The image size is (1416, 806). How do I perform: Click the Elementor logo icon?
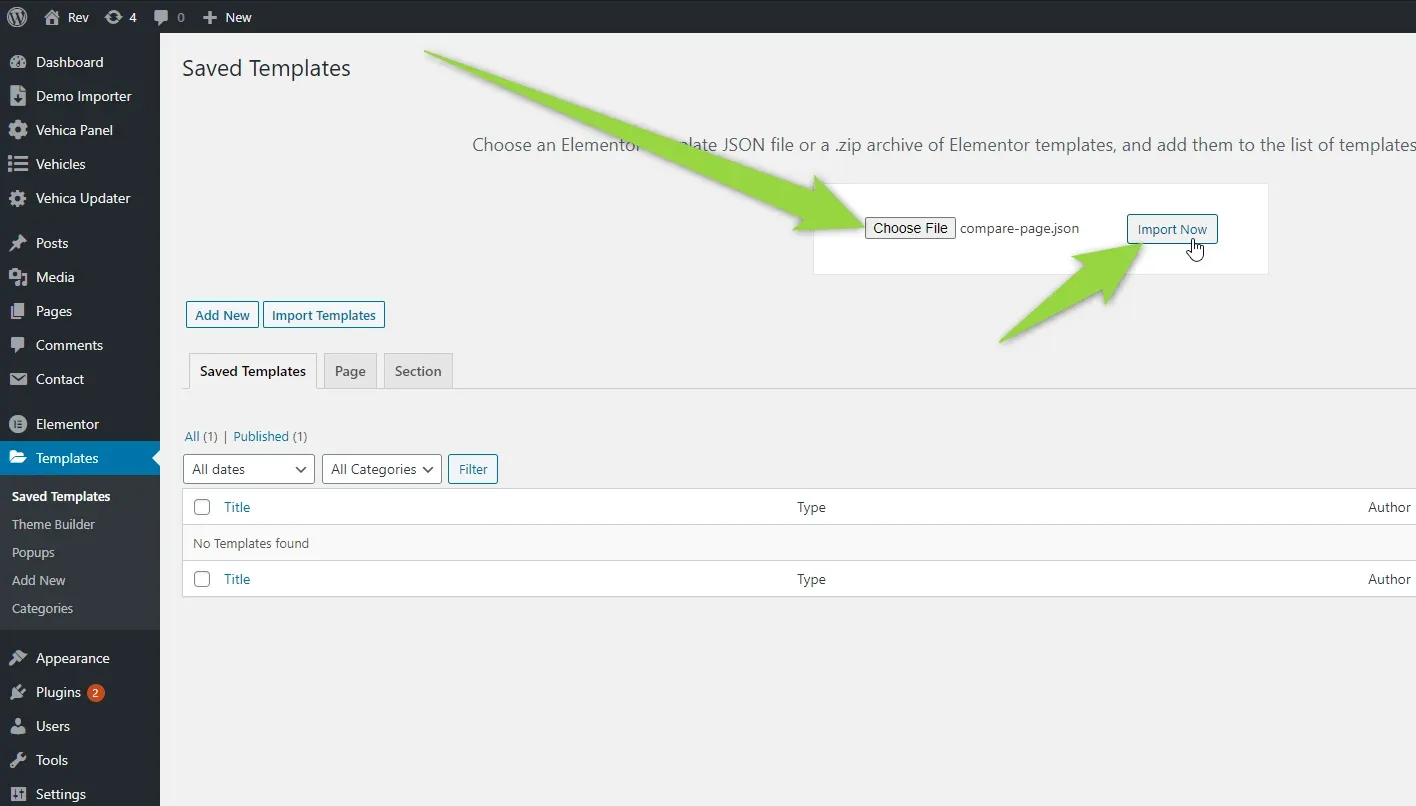point(18,424)
